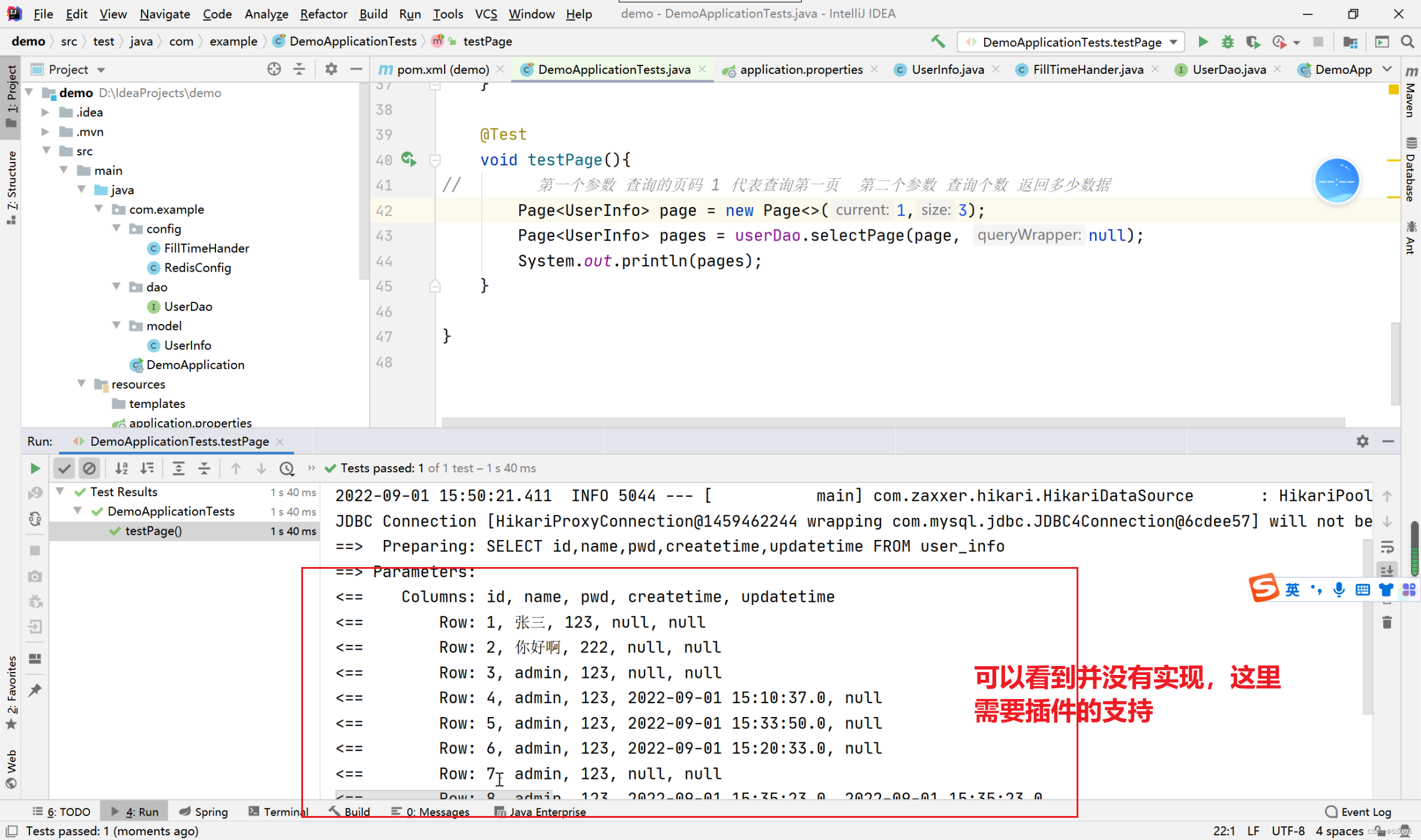This screenshot has height=840, width=1421.
Task: Run with coverage shield icon
Action: coord(1252,42)
